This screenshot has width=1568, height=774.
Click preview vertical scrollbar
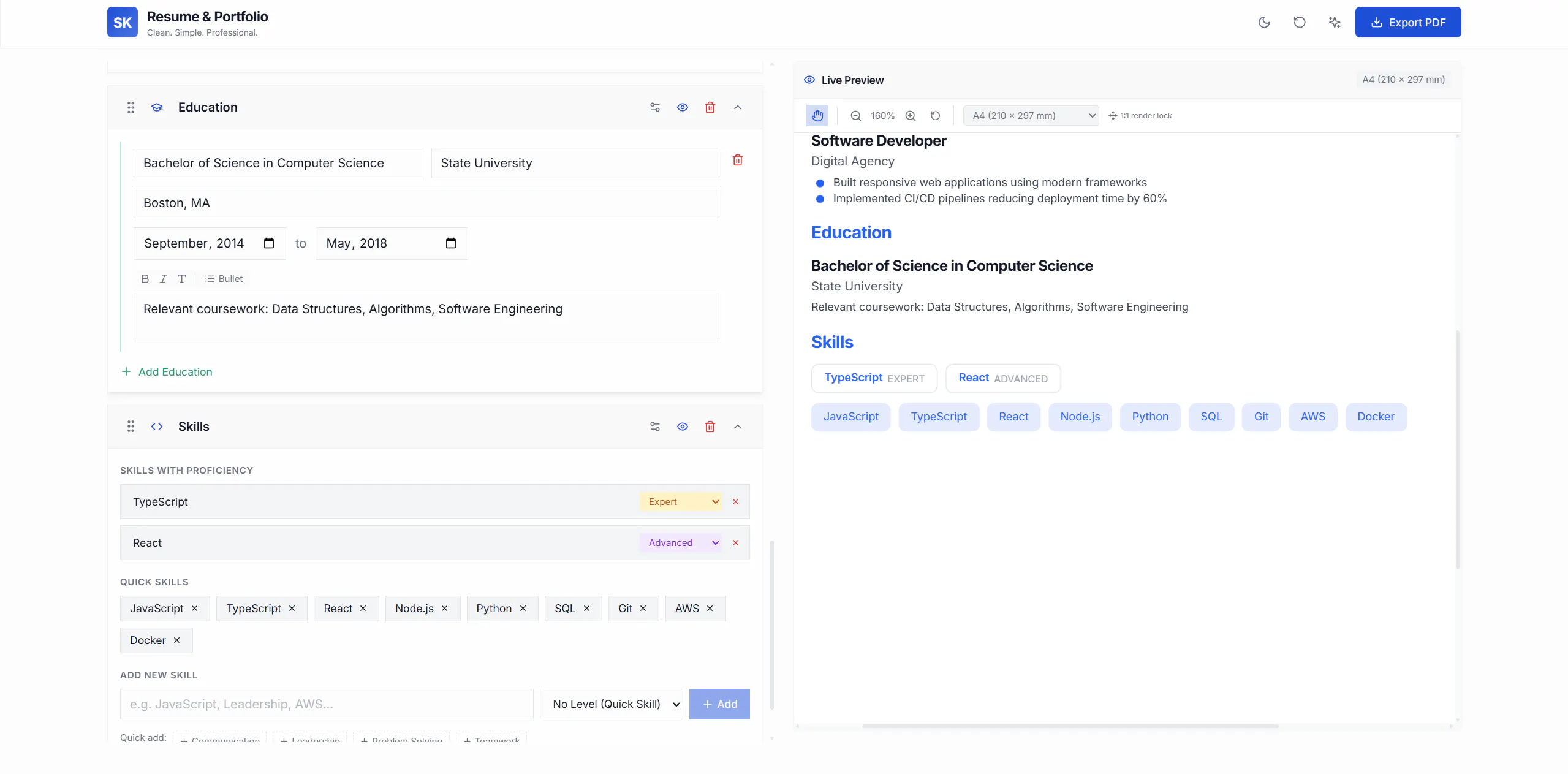(x=1457, y=450)
